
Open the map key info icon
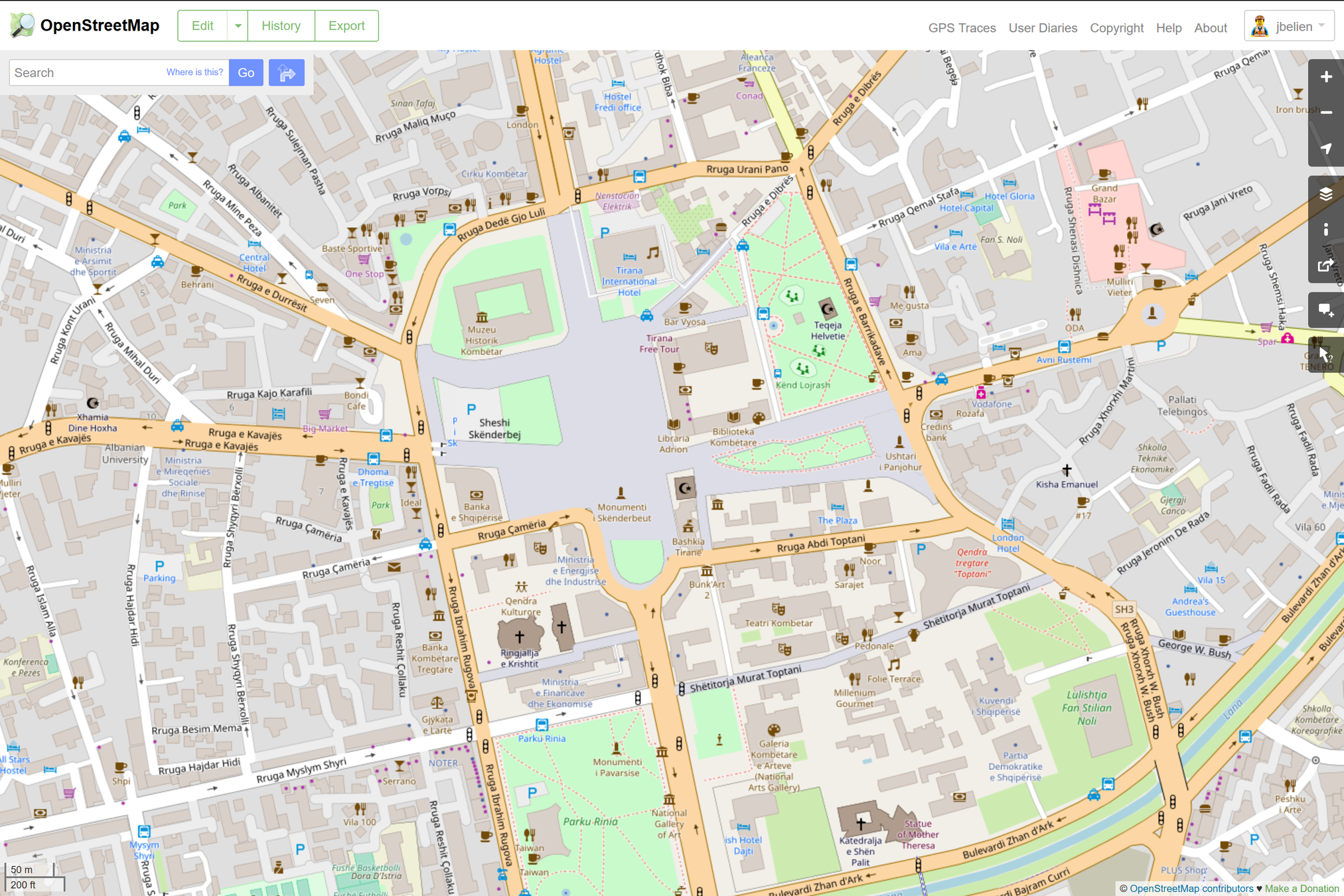click(1325, 230)
